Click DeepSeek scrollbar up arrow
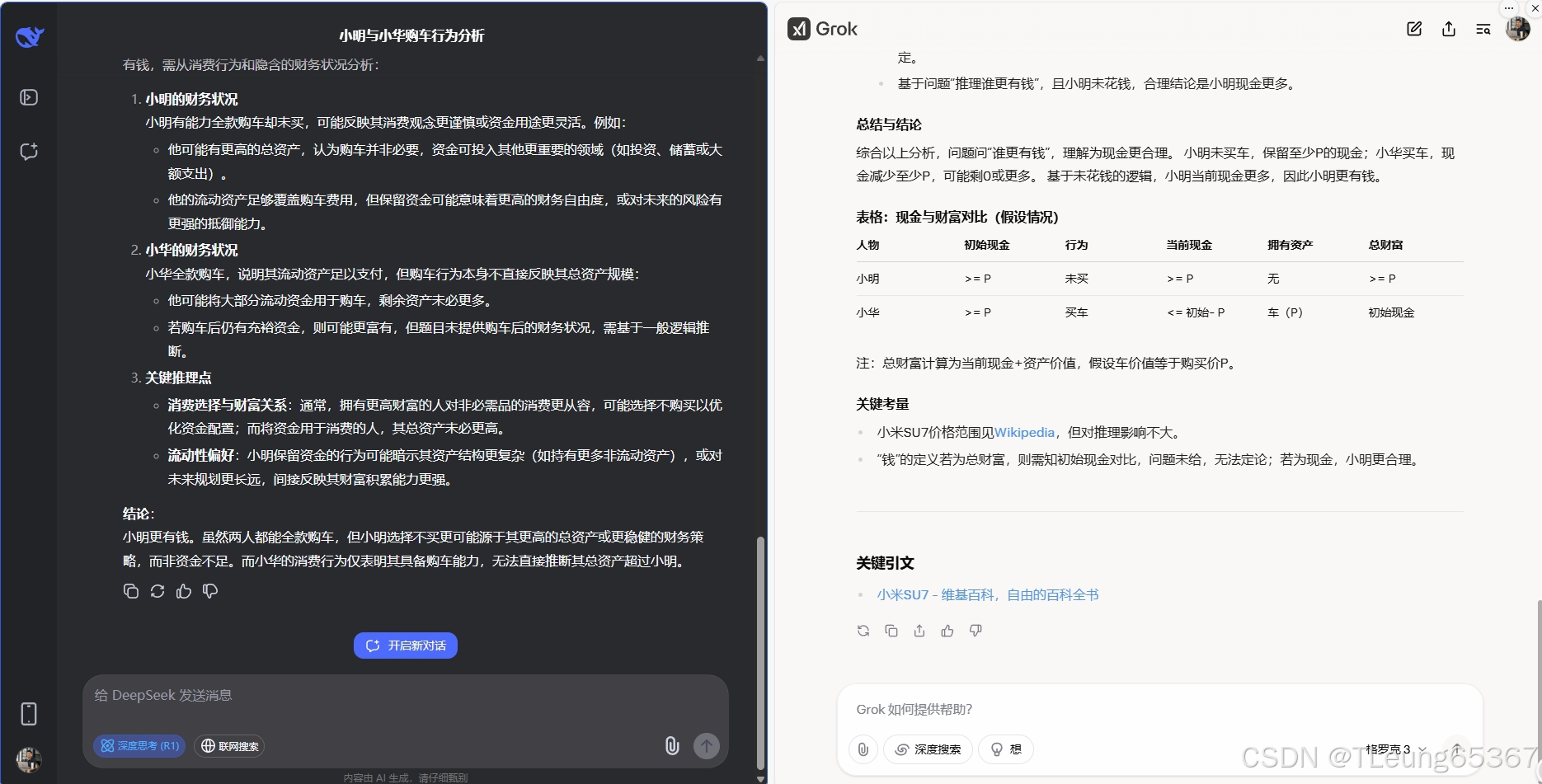Viewport: 1542px width, 784px height. coord(760,59)
